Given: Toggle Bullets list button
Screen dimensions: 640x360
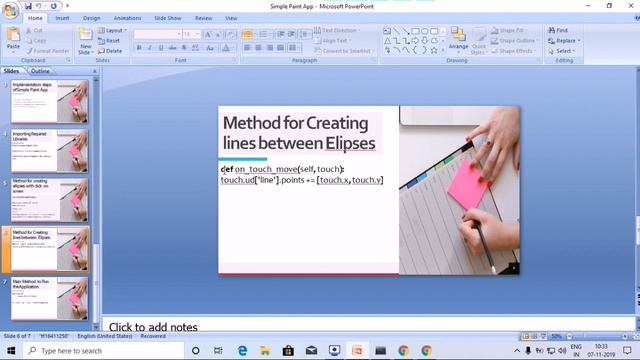Looking at the screenshot, I should (x=247, y=35).
